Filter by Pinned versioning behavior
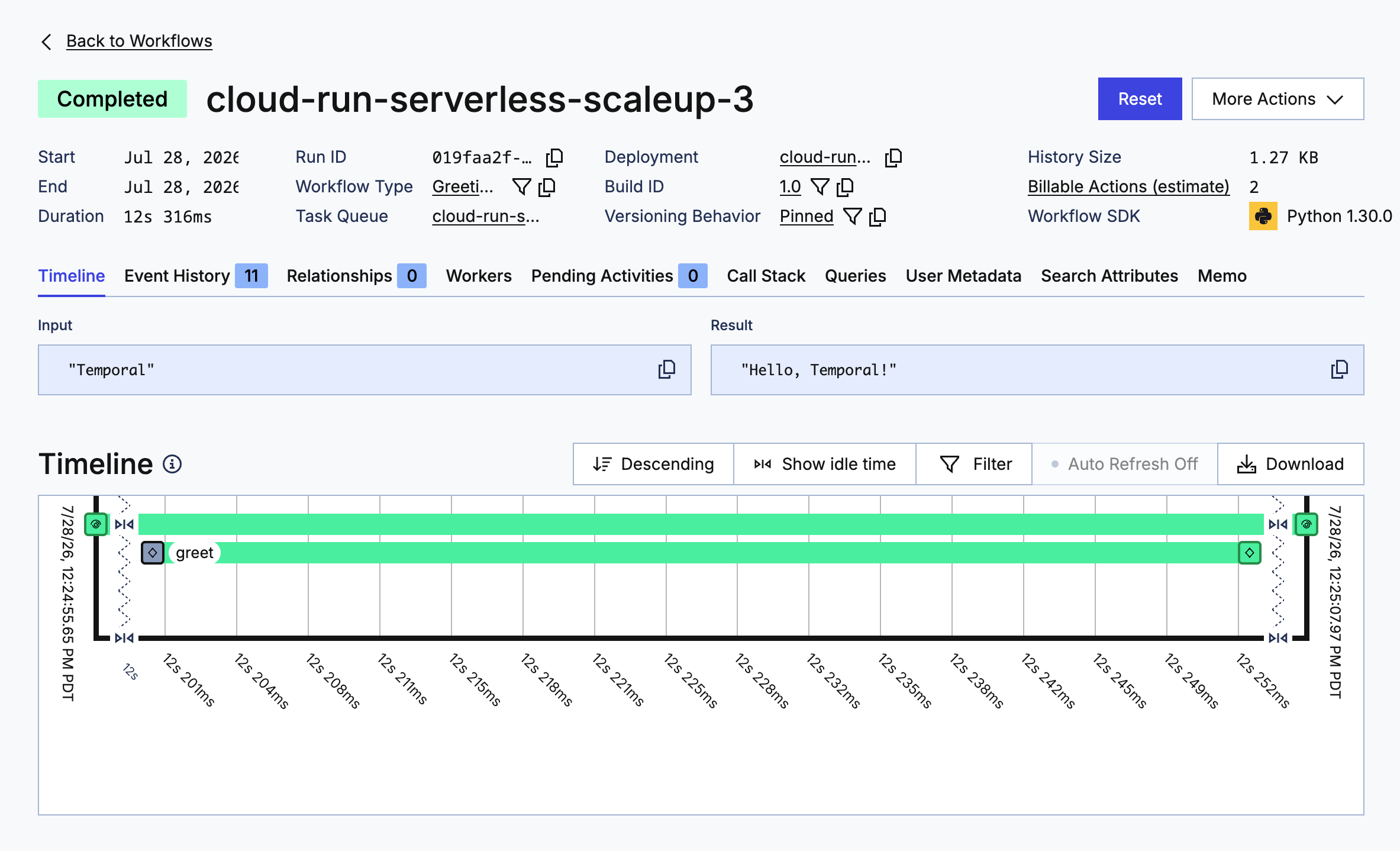This screenshot has width=1400, height=851. (852, 217)
